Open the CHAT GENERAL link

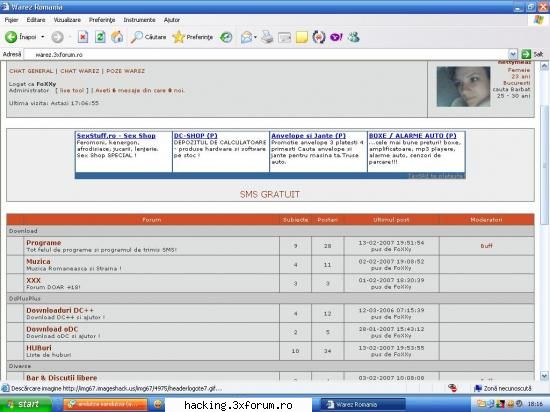31,71
